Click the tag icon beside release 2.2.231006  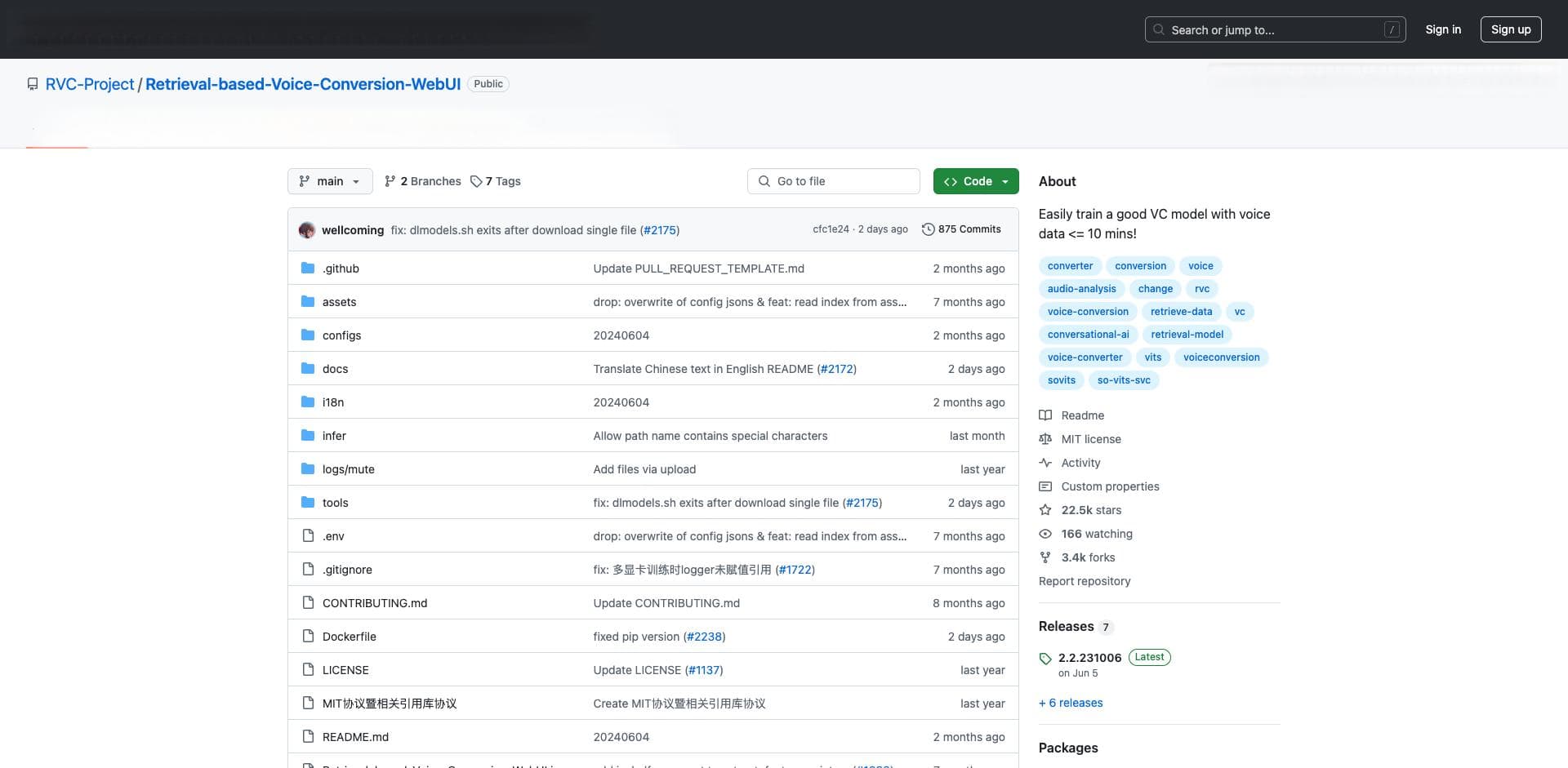click(x=1045, y=659)
